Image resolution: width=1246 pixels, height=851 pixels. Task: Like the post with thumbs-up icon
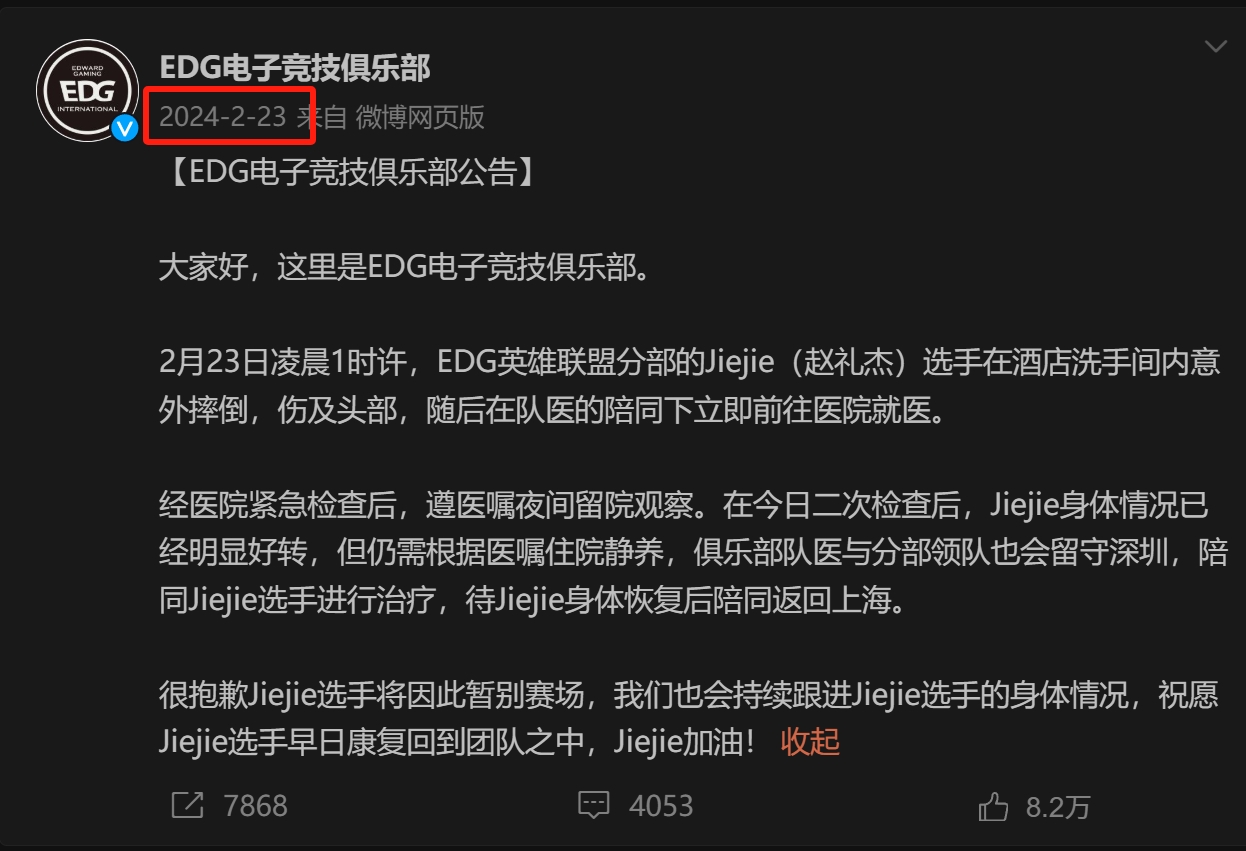tap(993, 805)
